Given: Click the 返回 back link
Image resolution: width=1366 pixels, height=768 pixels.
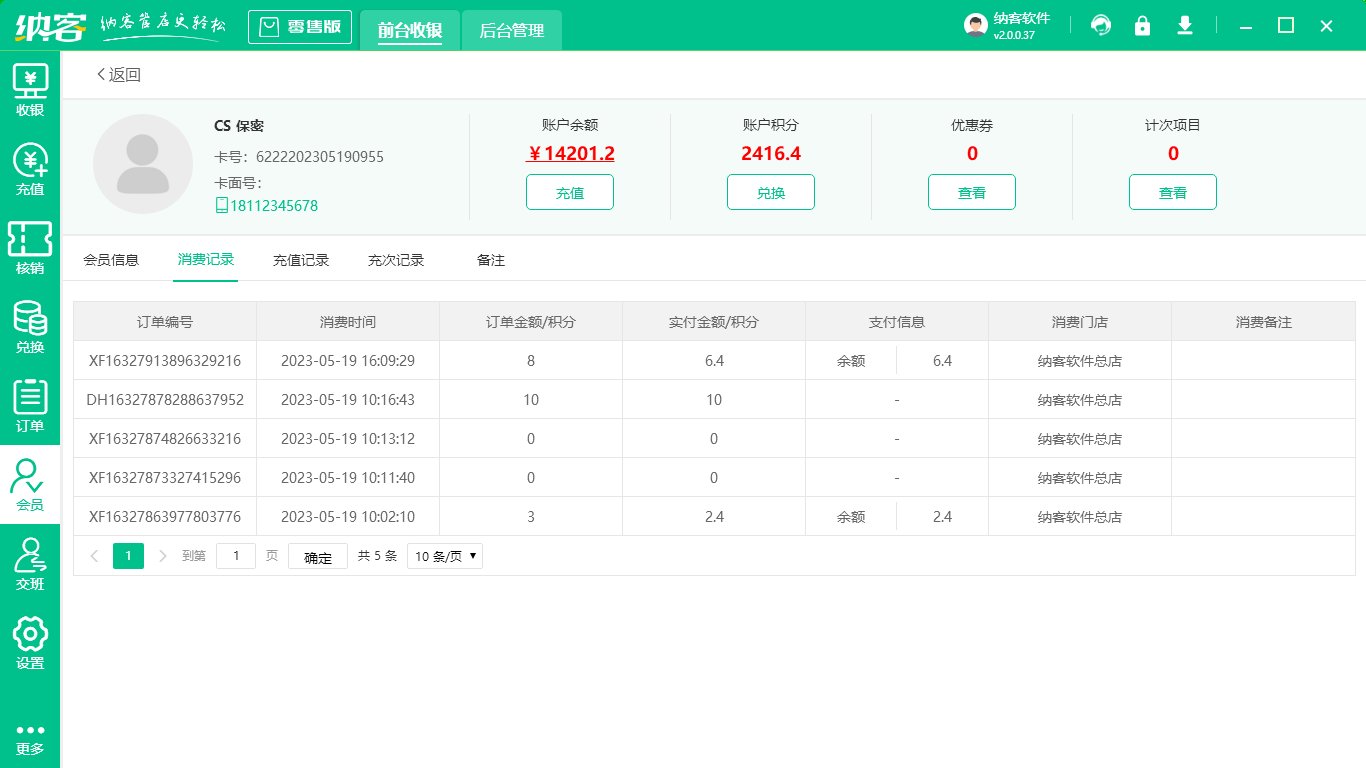Looking at the screenshot, I should pos(119,75).
